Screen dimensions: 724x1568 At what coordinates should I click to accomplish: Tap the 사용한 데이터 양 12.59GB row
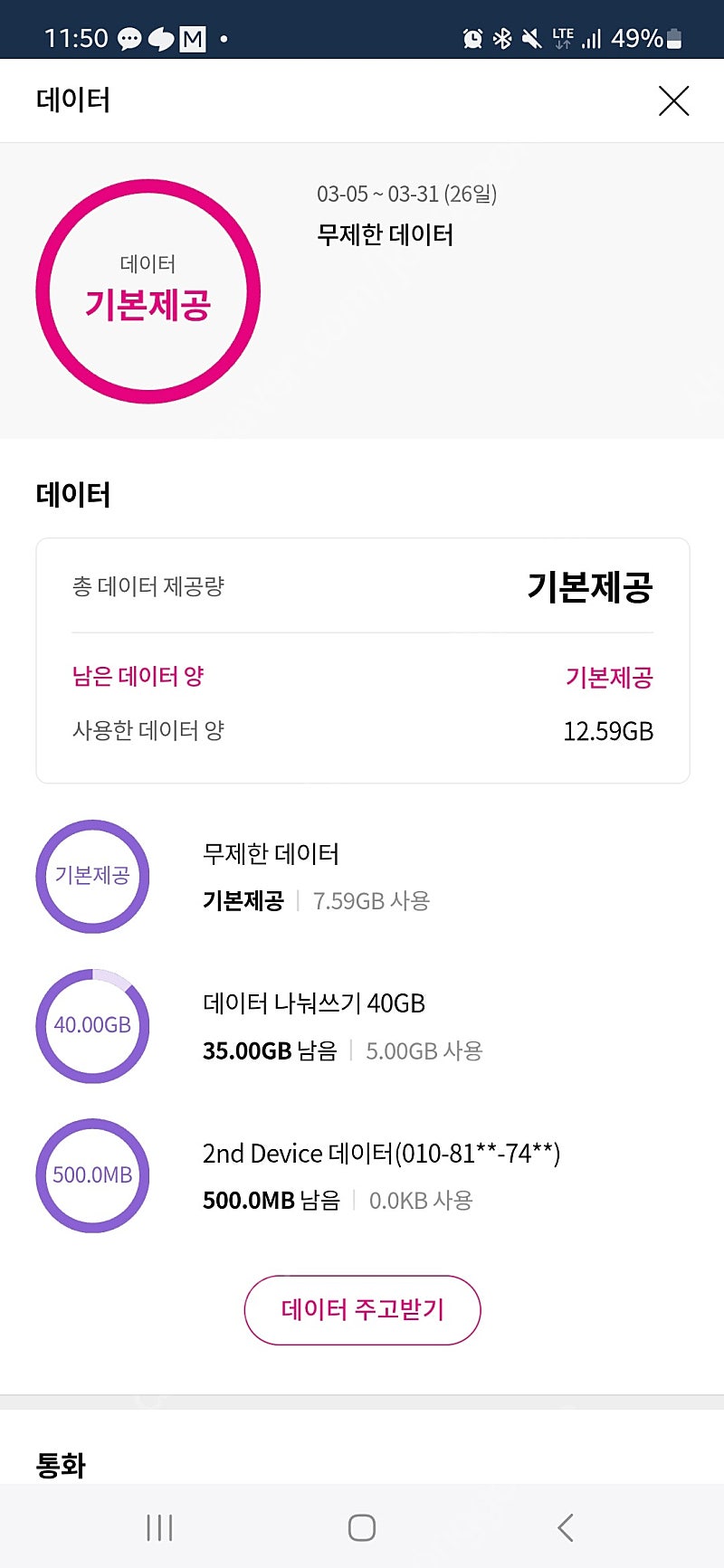362,731
